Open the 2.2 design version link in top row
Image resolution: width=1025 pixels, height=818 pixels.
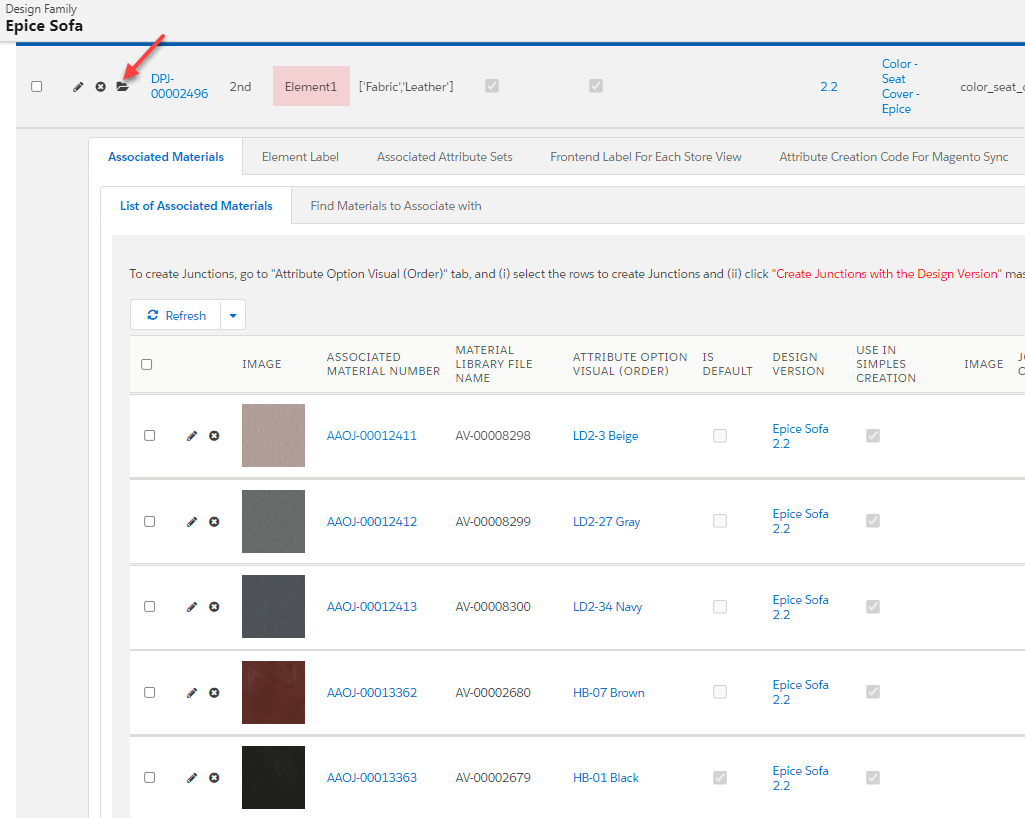tap(829, 86)
